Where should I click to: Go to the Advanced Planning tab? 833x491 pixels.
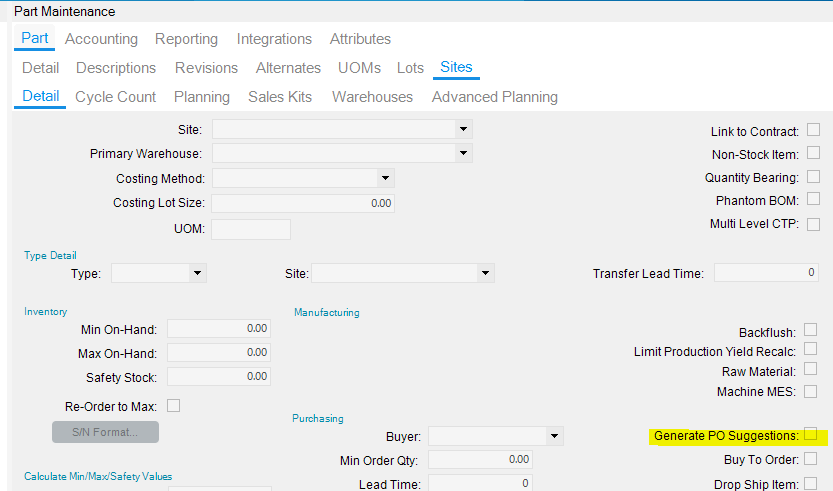tap(494, 97)
